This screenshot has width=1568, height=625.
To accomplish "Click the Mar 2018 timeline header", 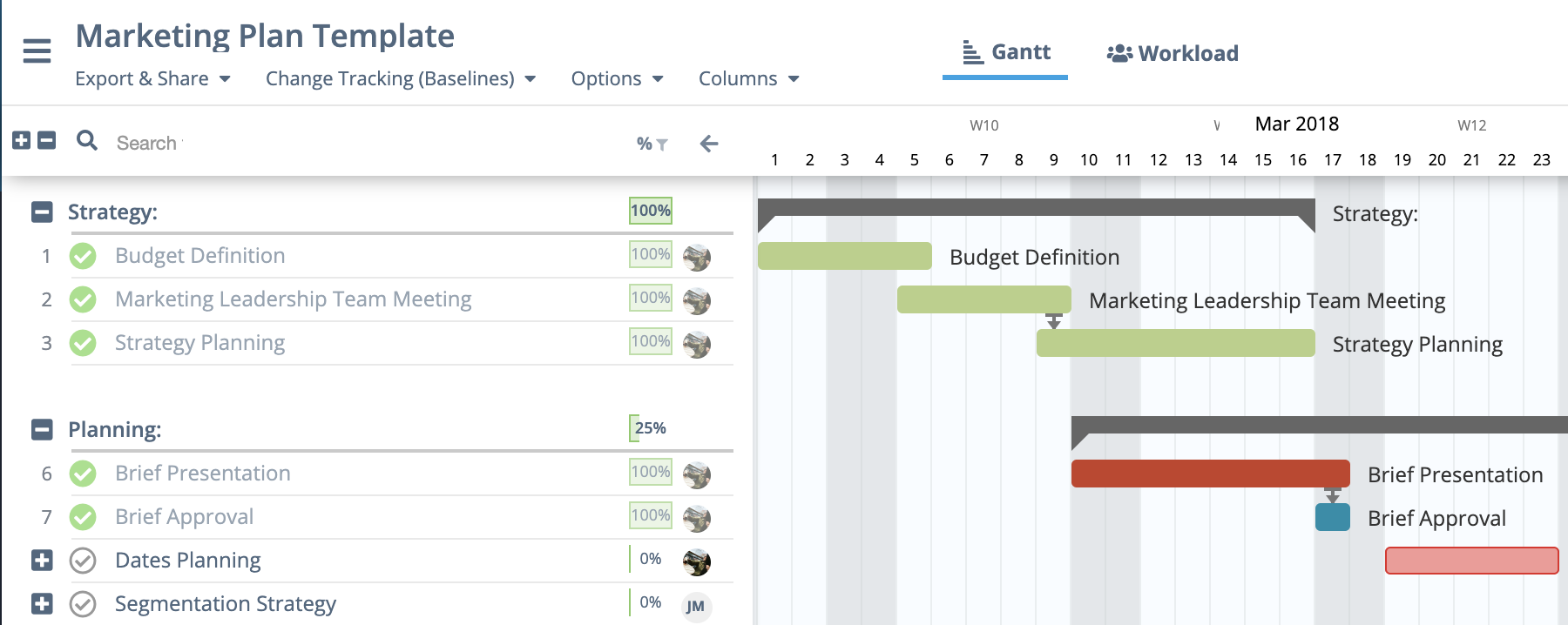I will coord(1297,124).
